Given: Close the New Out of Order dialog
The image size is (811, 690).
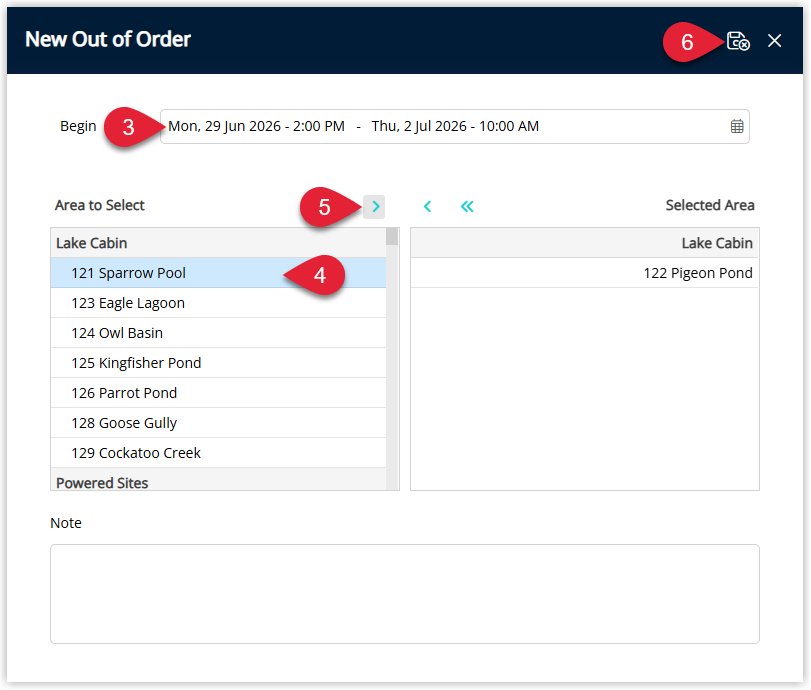Looking at the screenshot, I should point(774,40).
